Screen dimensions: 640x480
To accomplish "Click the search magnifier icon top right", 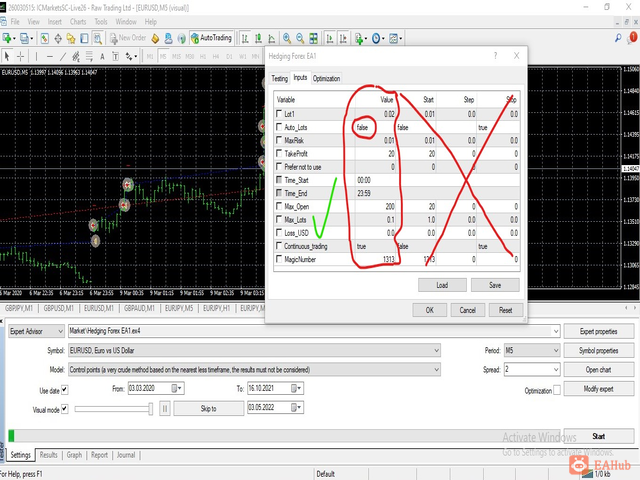I will (618, 38).
